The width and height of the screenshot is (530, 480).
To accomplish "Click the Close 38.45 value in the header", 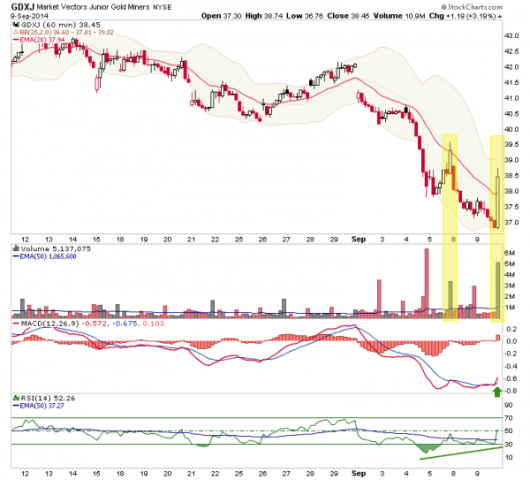I will 348,16.
